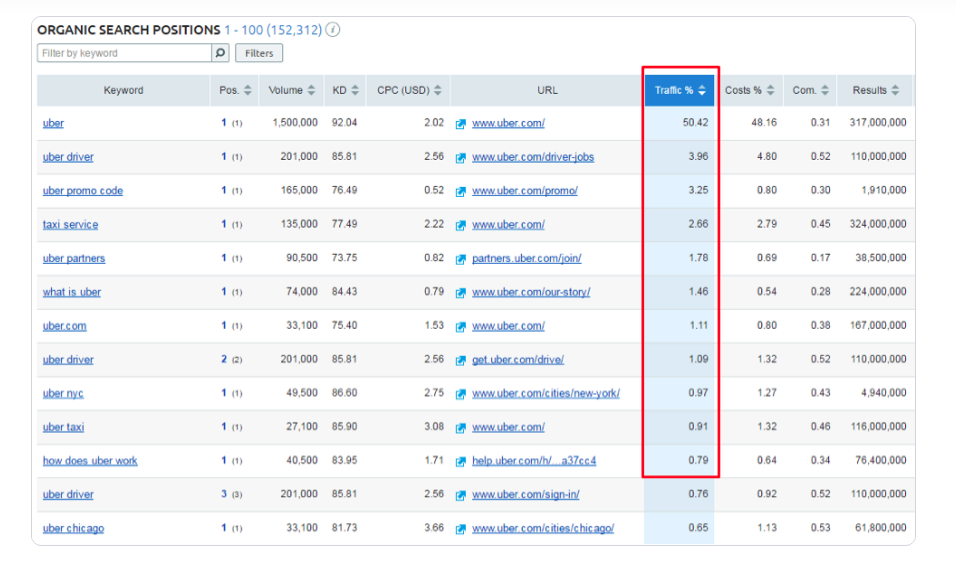Open external link icon beside www.uber.com/cities/new-york/
956x574 pixels.
point(460,394)
